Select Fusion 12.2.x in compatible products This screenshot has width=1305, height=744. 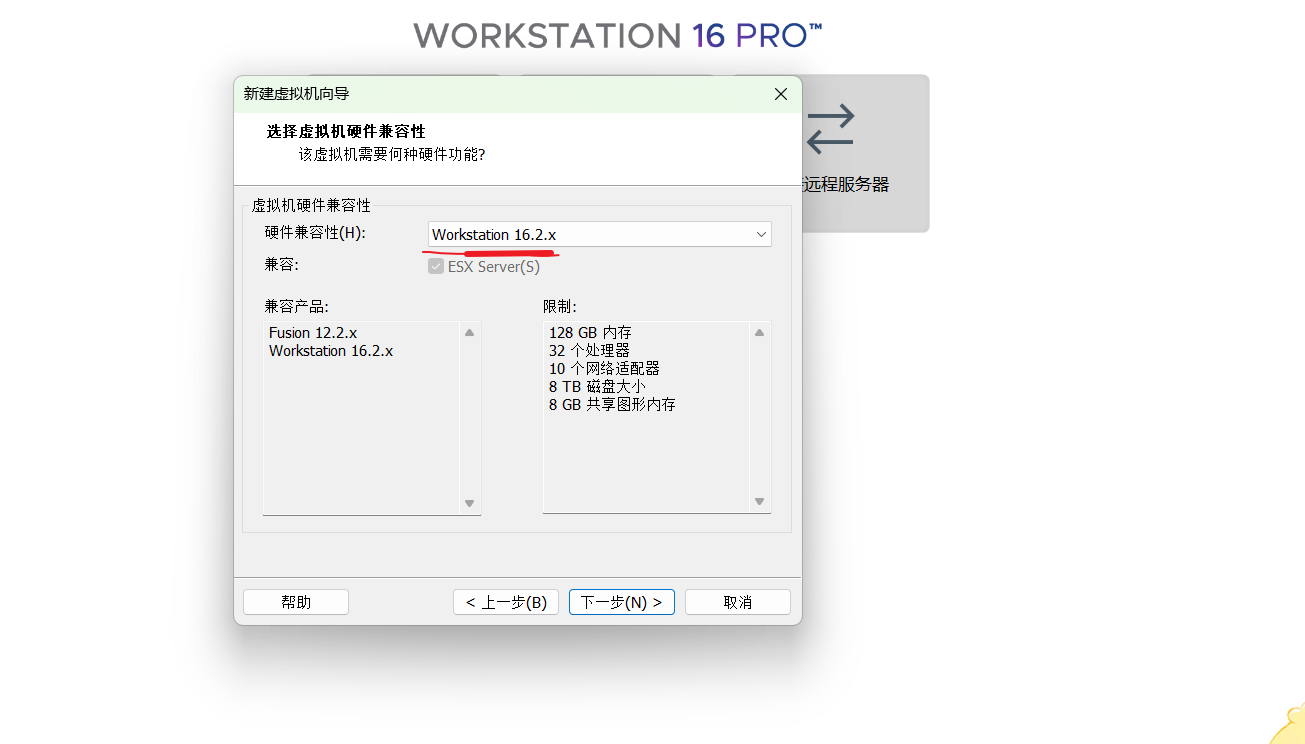(x=313, y=332)
